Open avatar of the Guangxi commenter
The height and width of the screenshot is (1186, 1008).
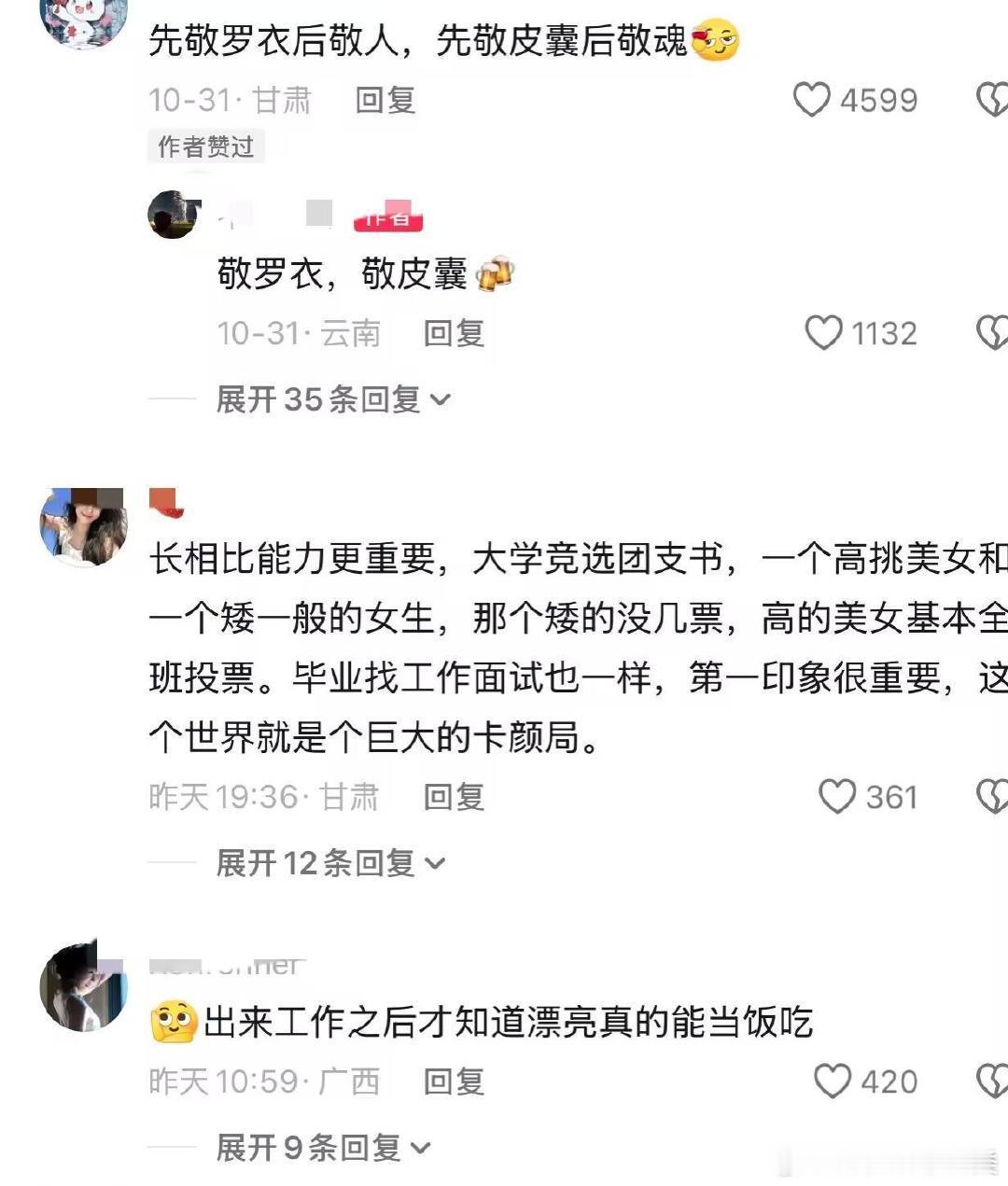[83, 987]
